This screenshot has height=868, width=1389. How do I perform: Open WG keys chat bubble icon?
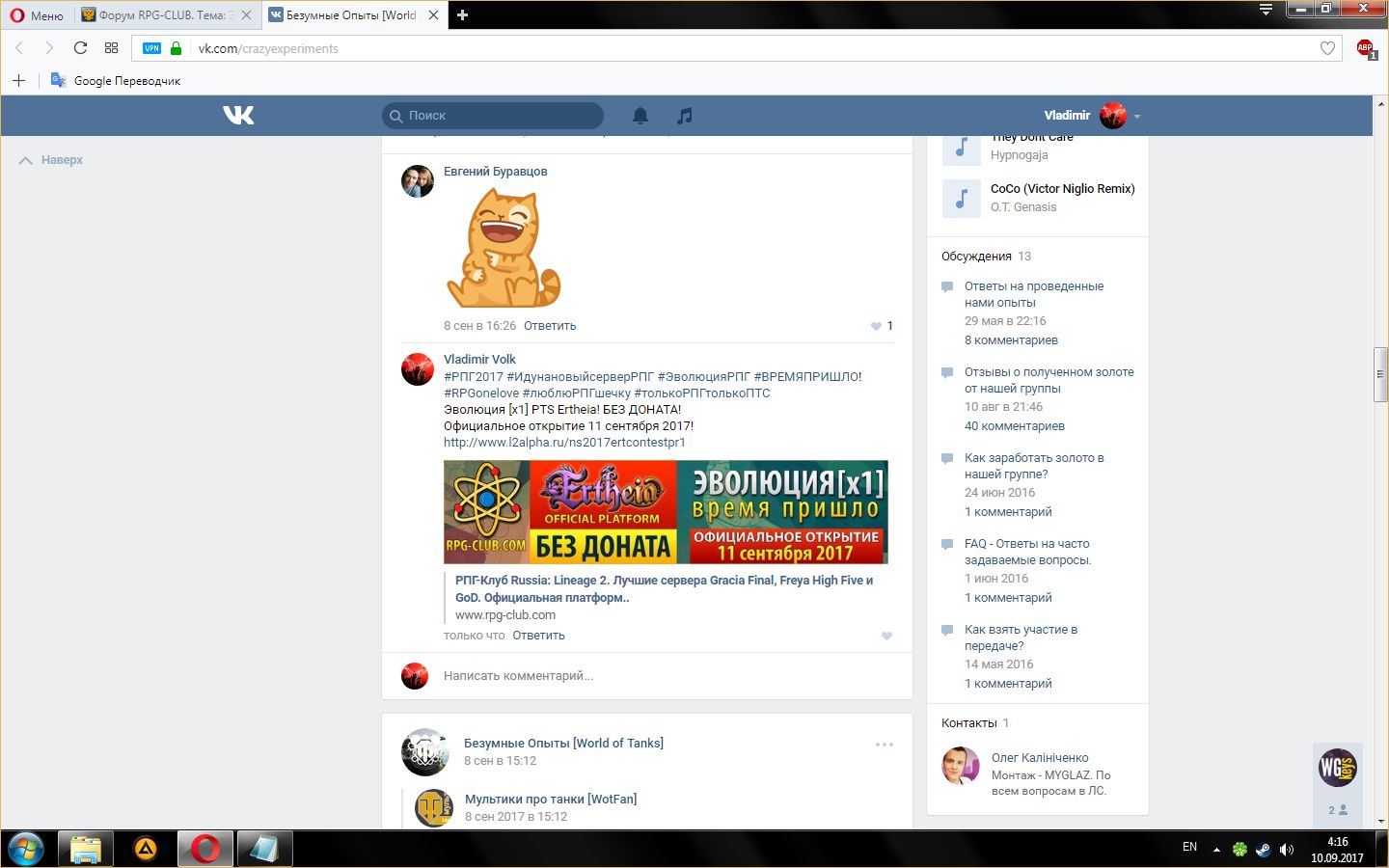(1337, 768)
